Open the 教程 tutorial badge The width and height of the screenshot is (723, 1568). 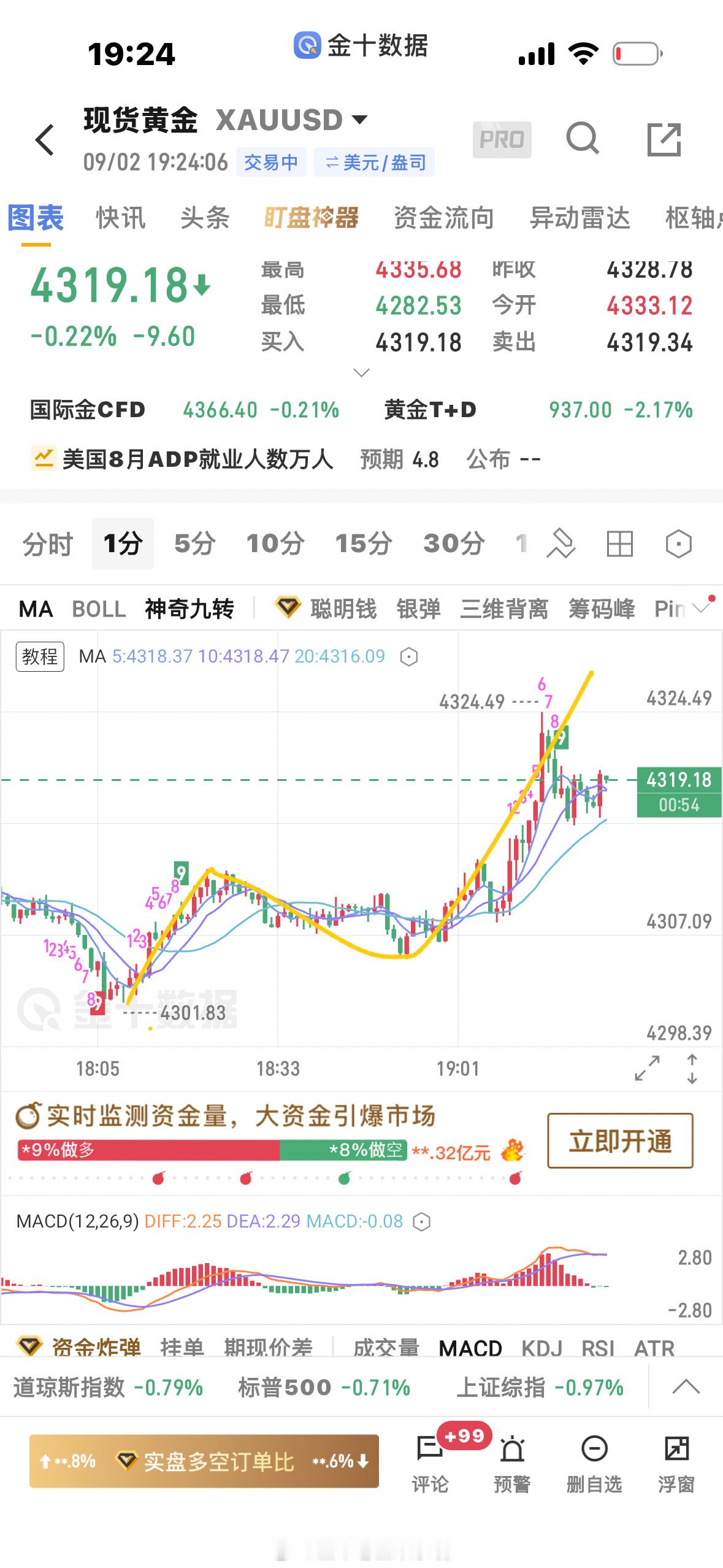pyautogui.click(x=40, y=656)
